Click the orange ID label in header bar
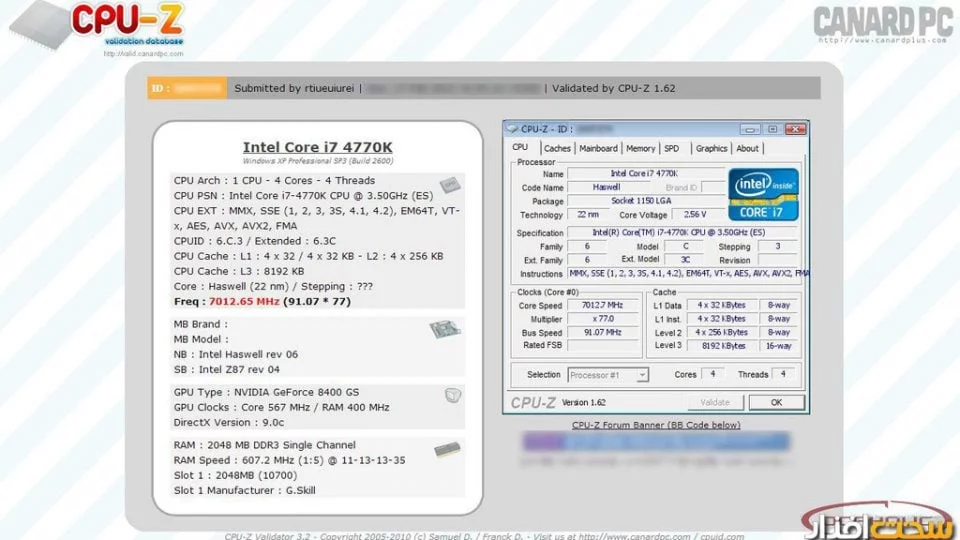 [187, 88]
